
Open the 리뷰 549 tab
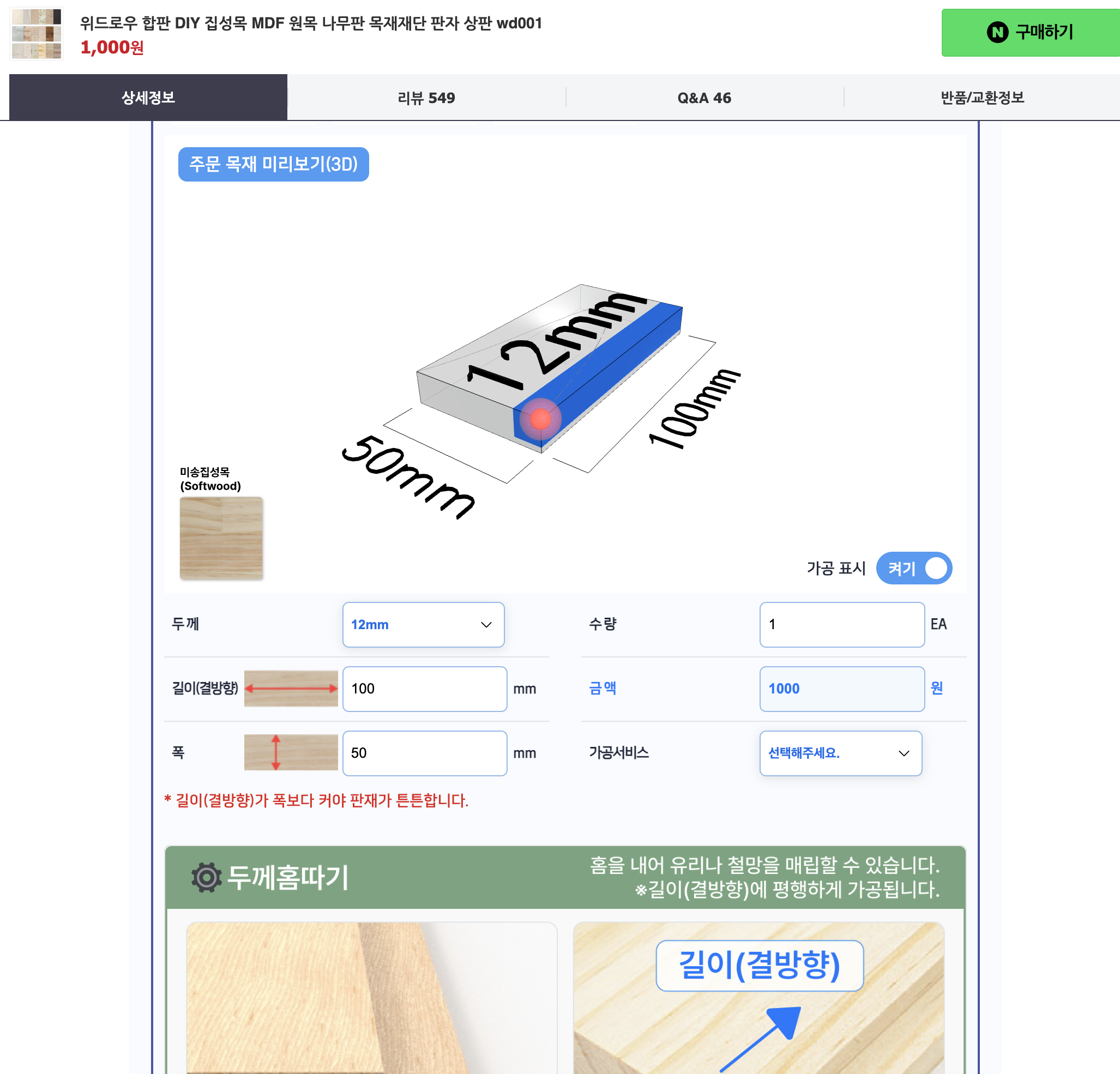pyautogui.click(x=426, y=97)
